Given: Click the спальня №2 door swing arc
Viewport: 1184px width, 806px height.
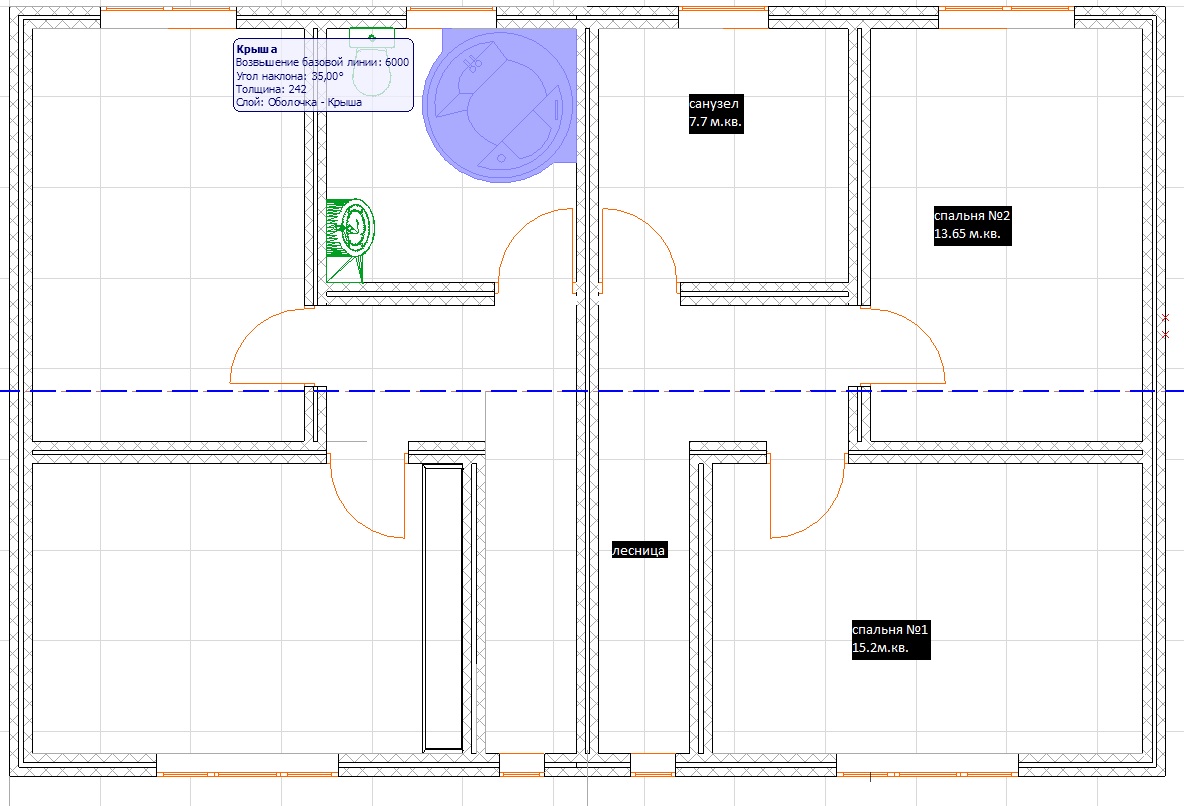Looking at the screenshot, I should pyautogui.click(x=902, y=346).
